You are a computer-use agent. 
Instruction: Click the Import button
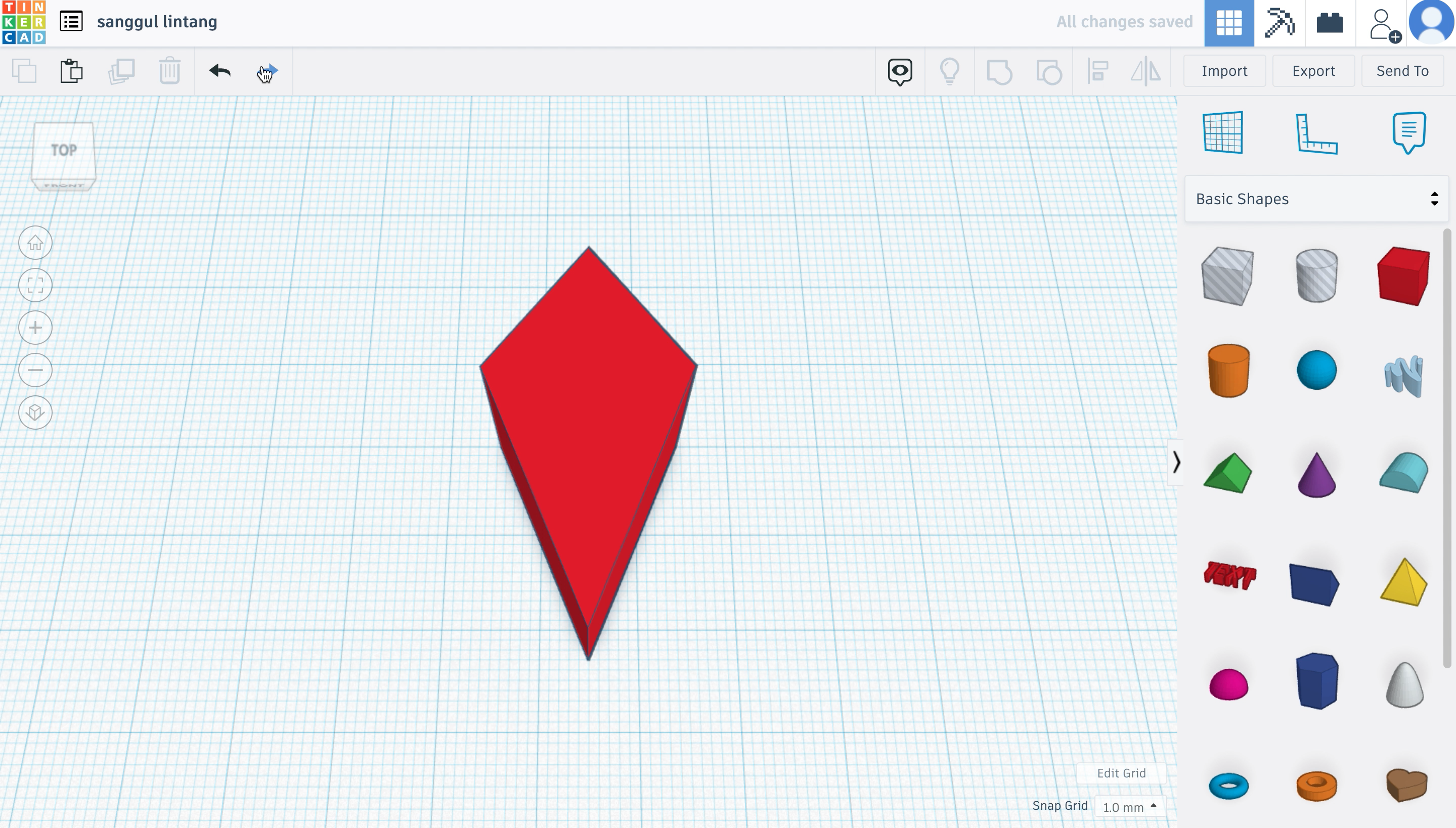pos(1224,70)
